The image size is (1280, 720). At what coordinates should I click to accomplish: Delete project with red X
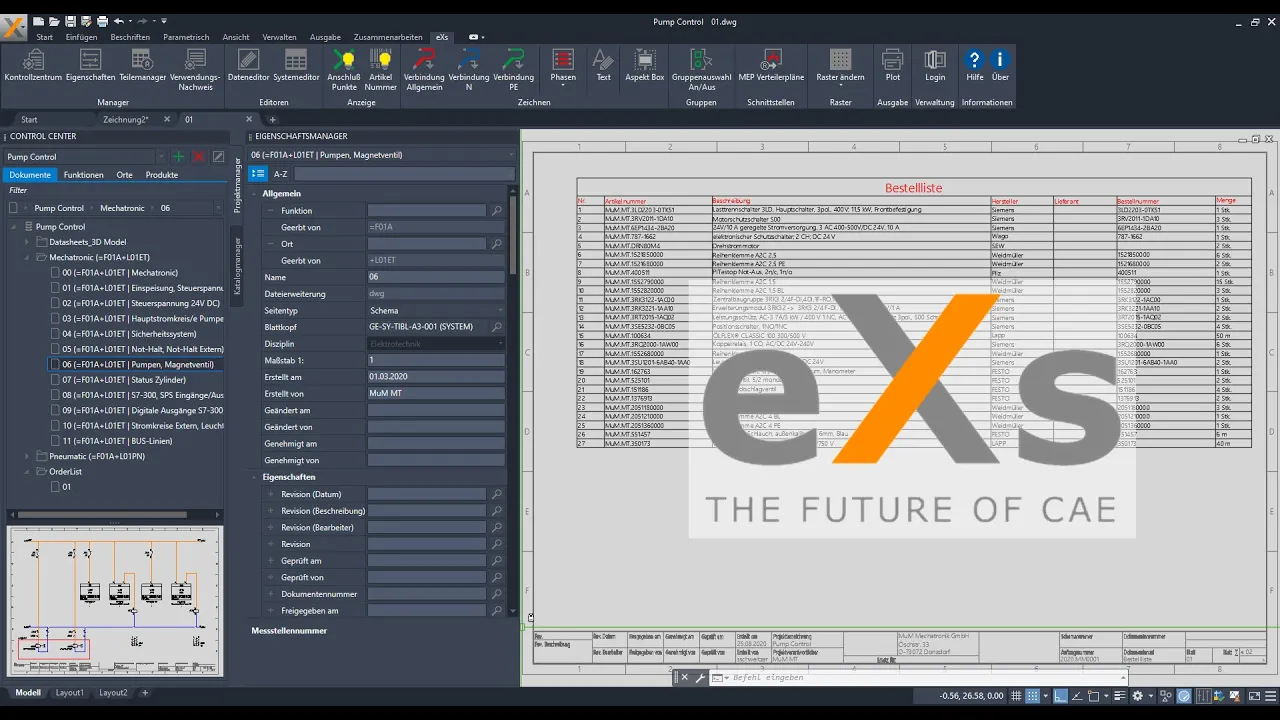click(x=198, y=157)
